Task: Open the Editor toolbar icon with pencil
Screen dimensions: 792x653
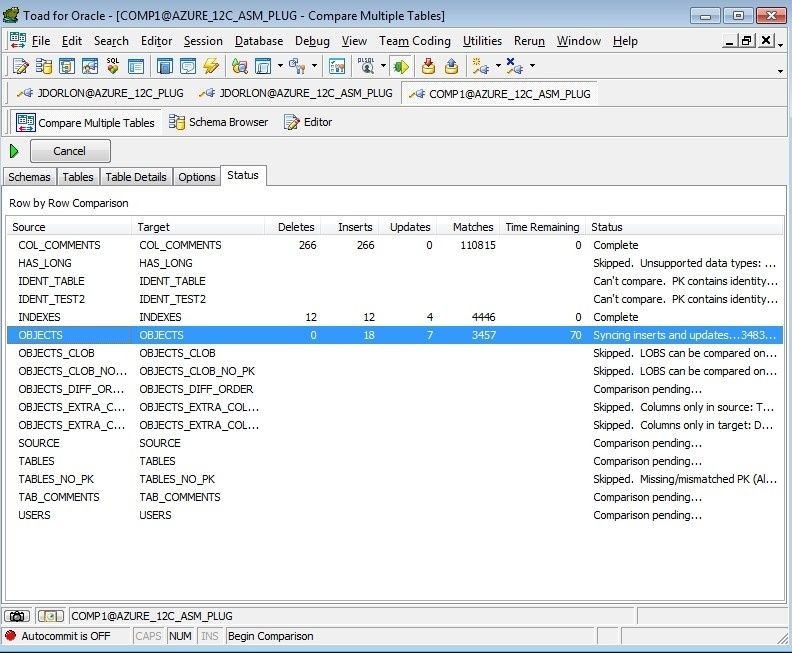Action: pos(21,66)
